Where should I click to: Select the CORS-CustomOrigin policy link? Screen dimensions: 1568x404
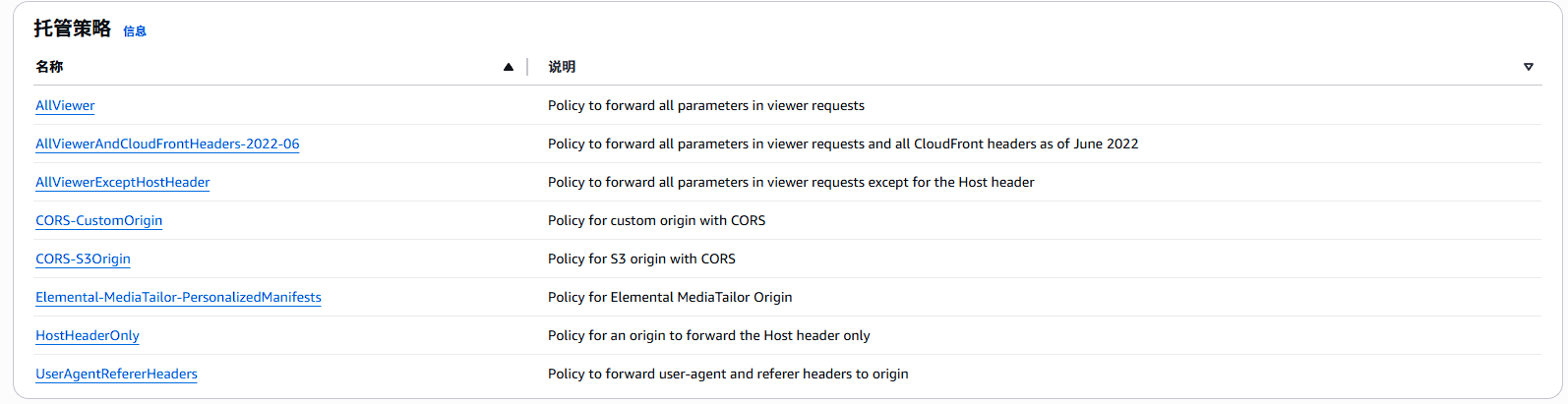(x=98, y=220)
